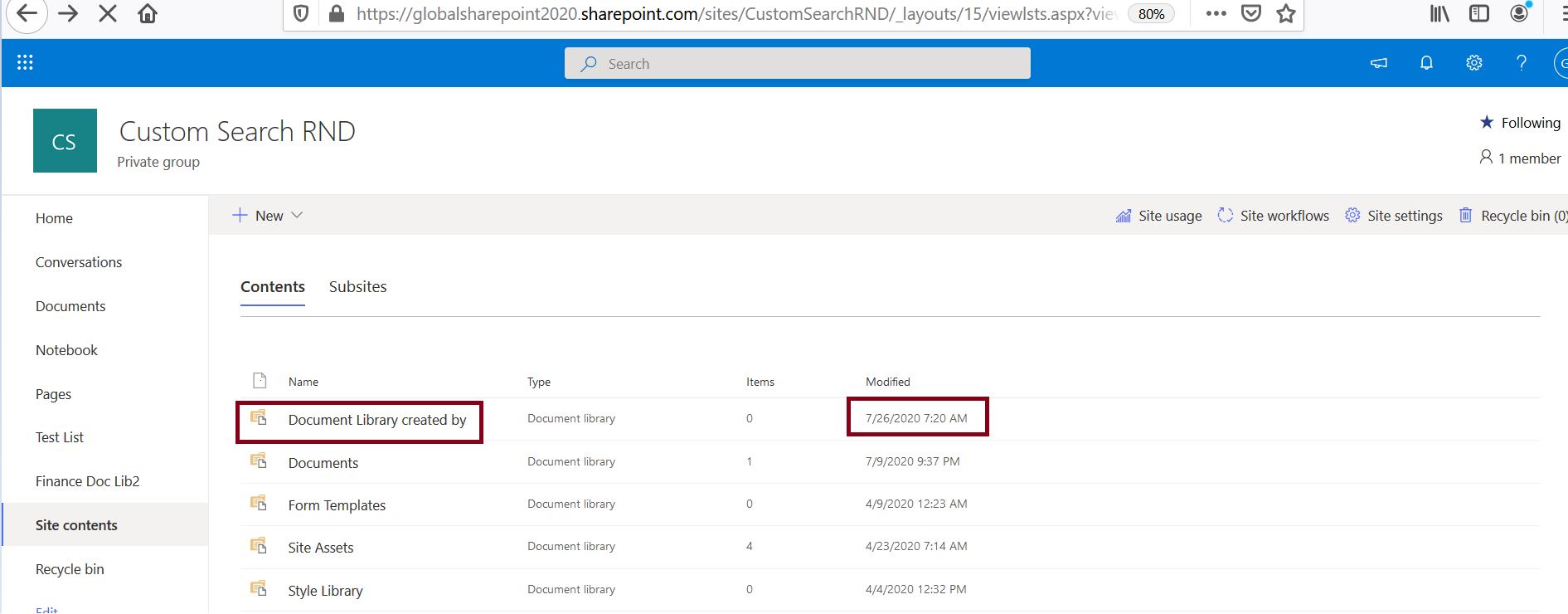The image size is (1568, 614).
Task: Click the '4/23/2020 7:14 AM' modified date
Action: tap(916, 546)
